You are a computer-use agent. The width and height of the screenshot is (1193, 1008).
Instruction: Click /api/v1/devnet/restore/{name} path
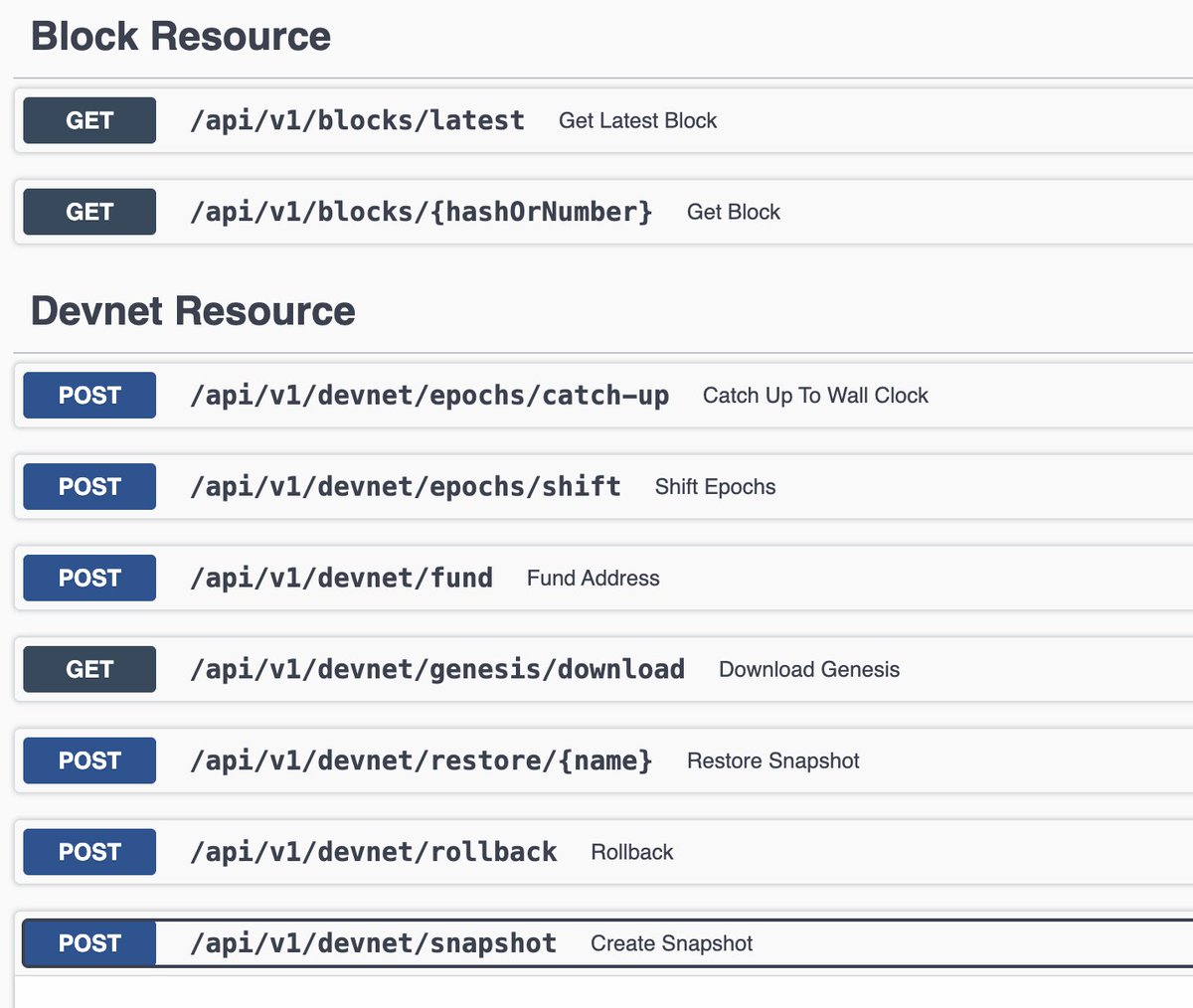pos(422,760)
